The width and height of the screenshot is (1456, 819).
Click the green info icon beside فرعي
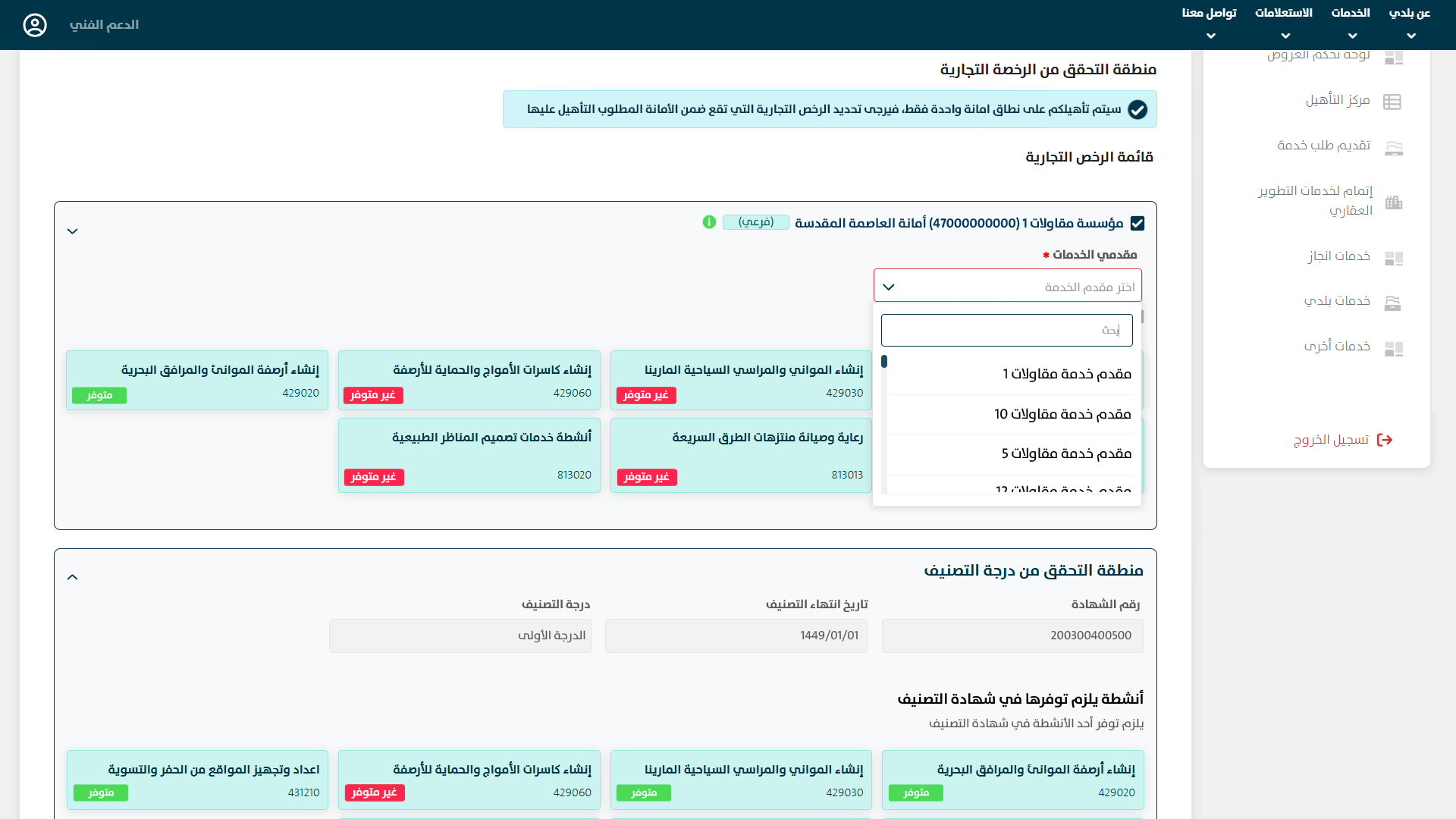[709, 222]
